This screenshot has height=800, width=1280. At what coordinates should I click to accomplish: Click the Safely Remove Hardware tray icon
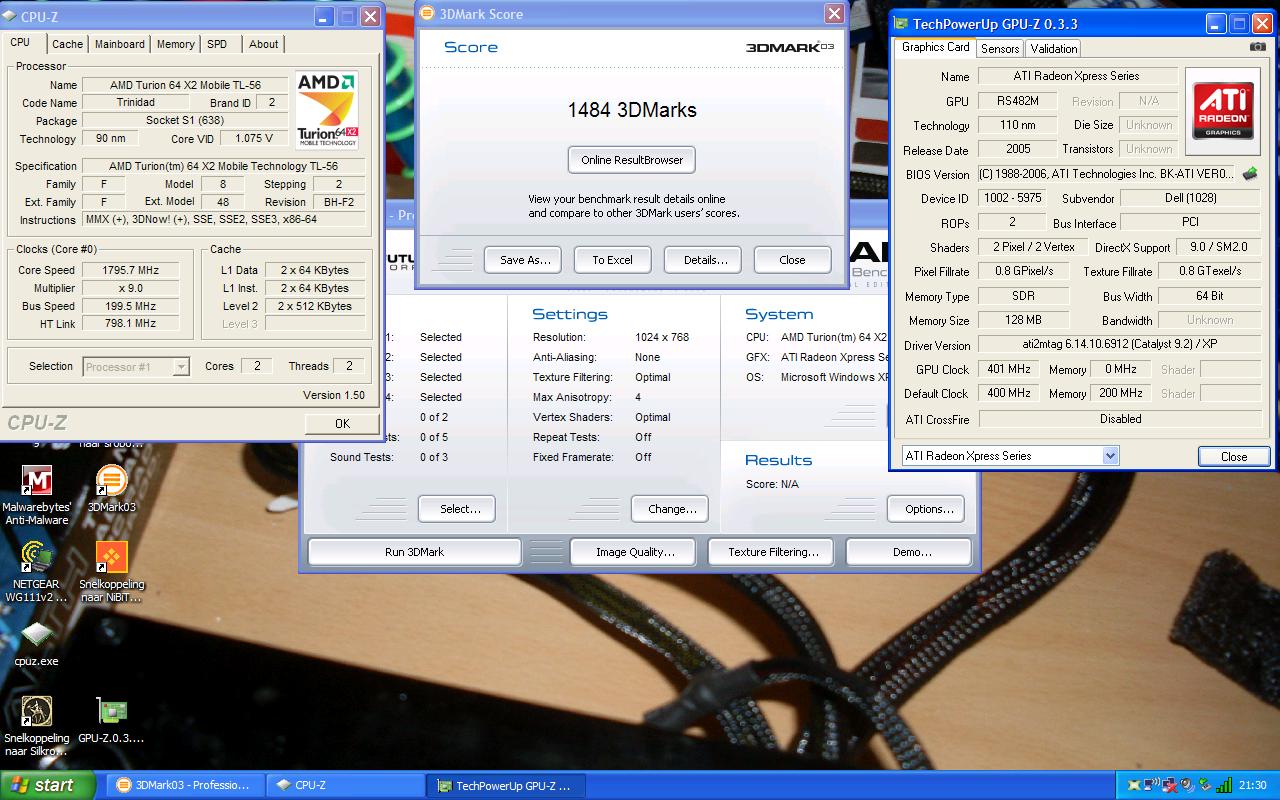tap(1206, 785)
